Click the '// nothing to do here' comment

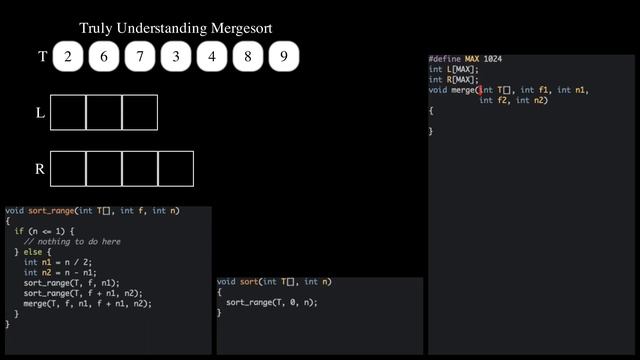[72, 242]
